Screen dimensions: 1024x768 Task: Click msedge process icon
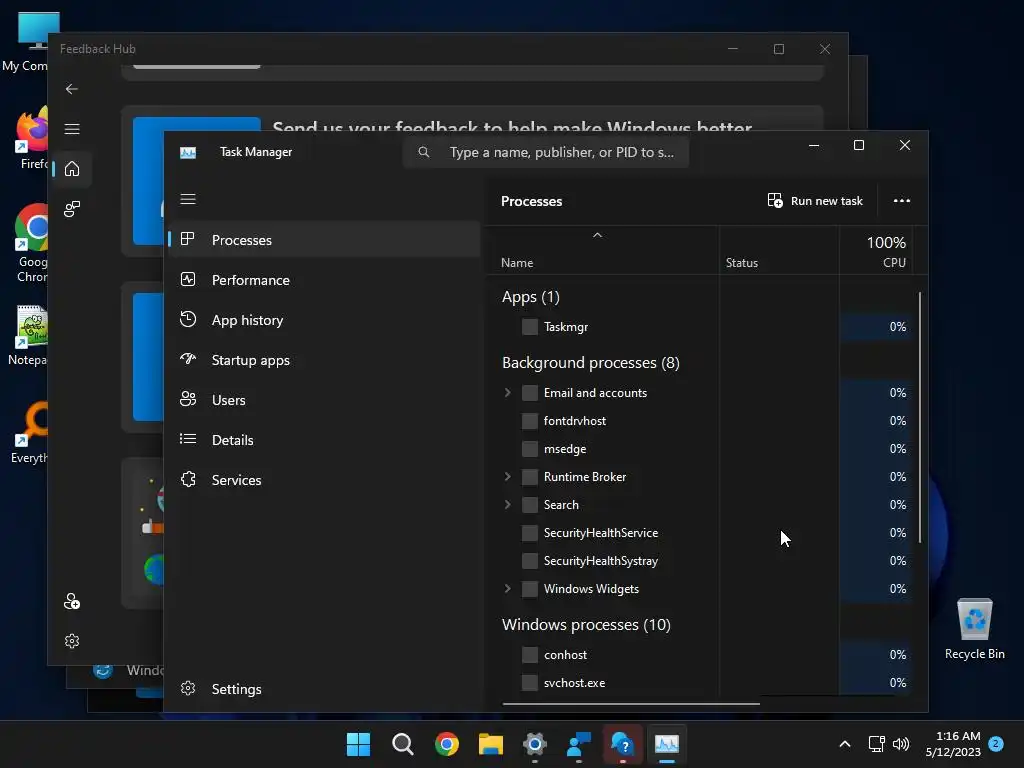pos(530,449)
